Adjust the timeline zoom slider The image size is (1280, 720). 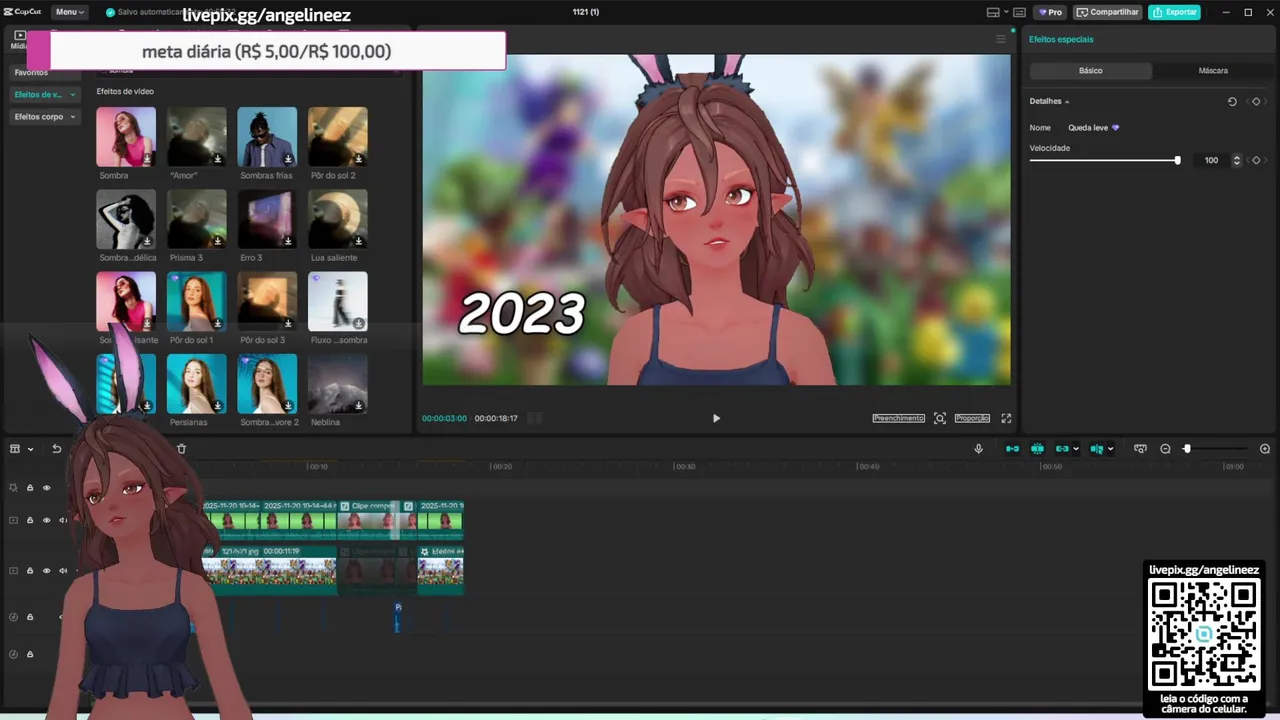[1215, 449]
